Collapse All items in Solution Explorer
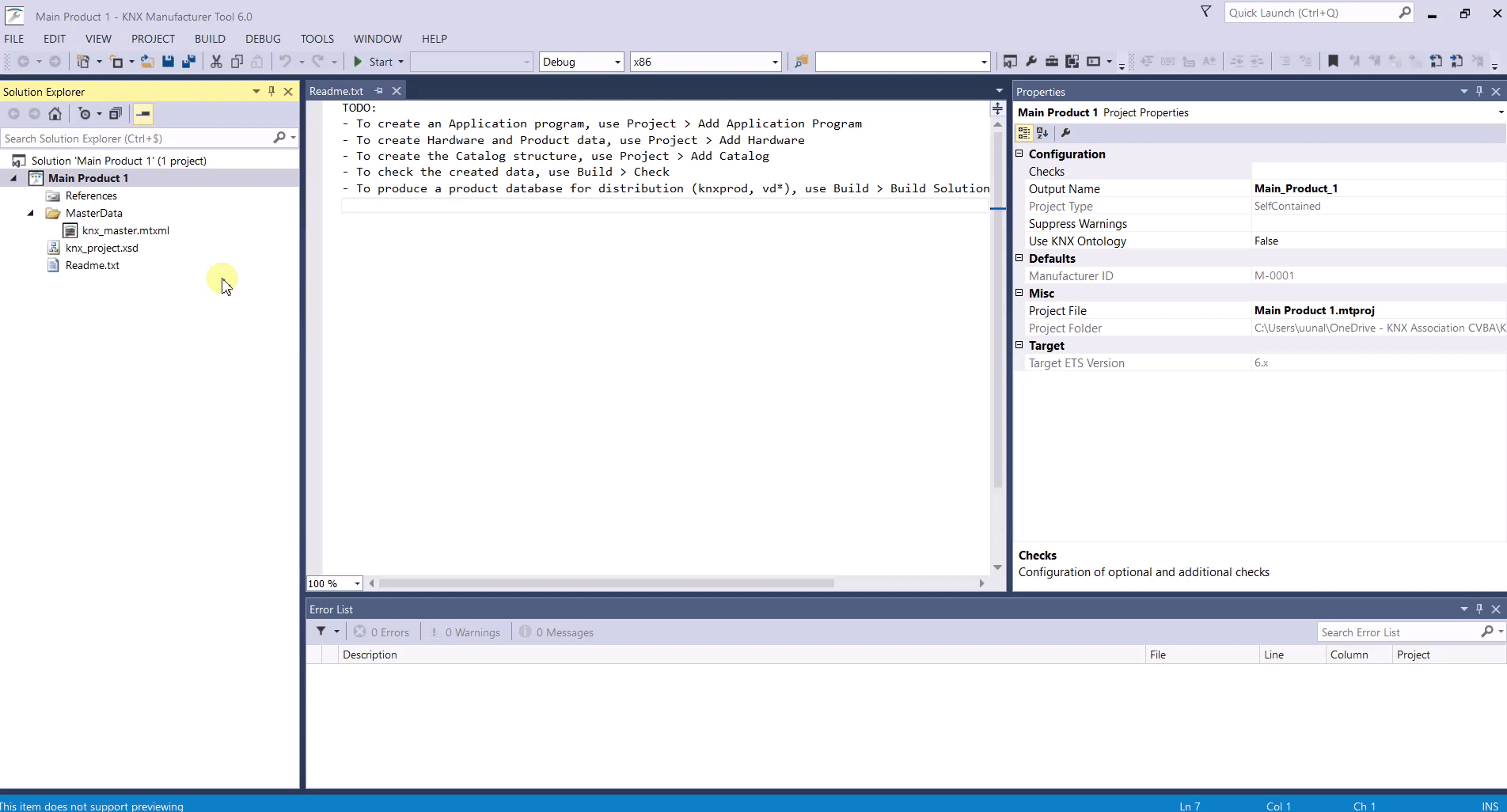This screenshot has width=1507, height=812. point(116,114)
